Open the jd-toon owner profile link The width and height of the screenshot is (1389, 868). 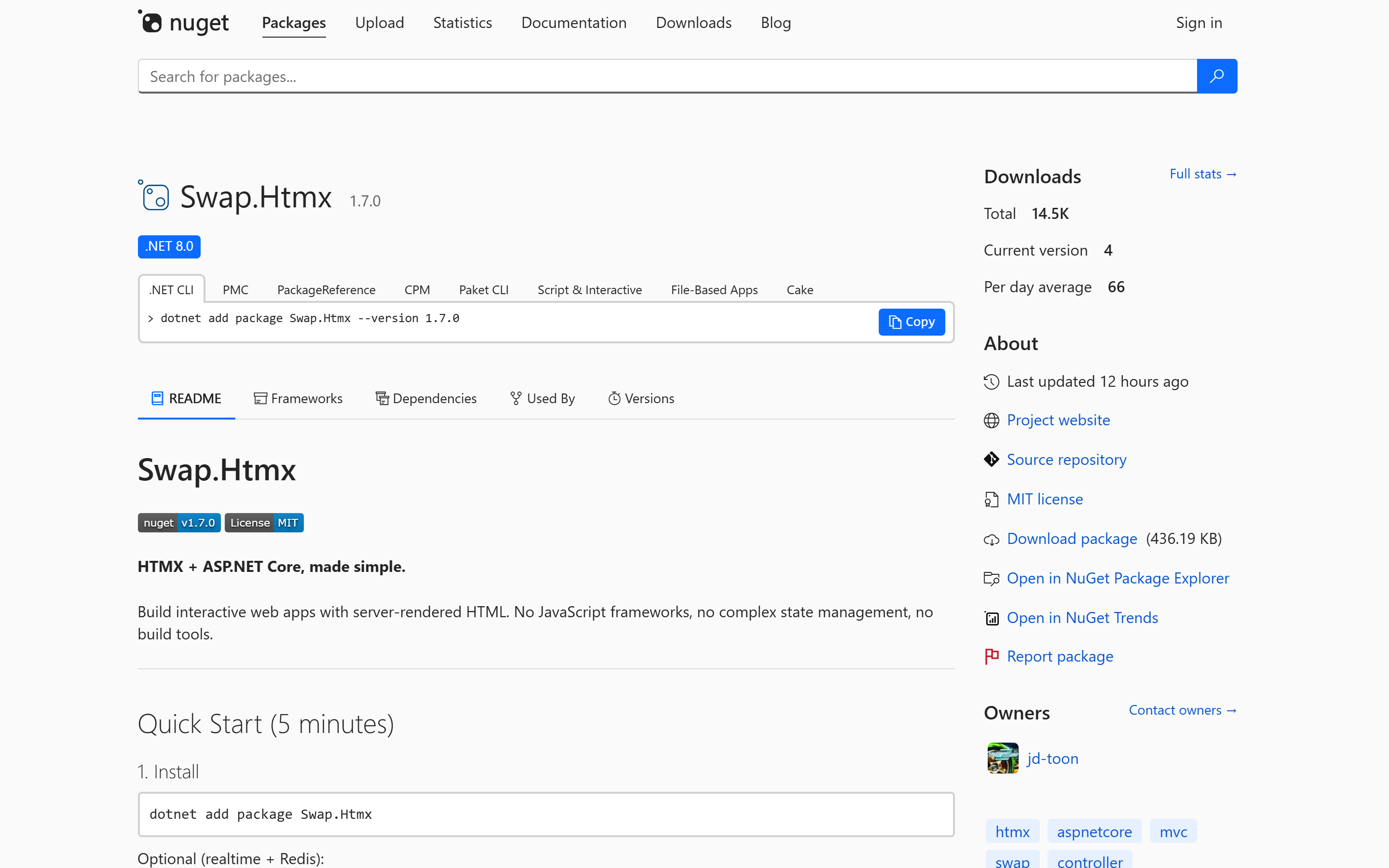(x=1053, y=759)
